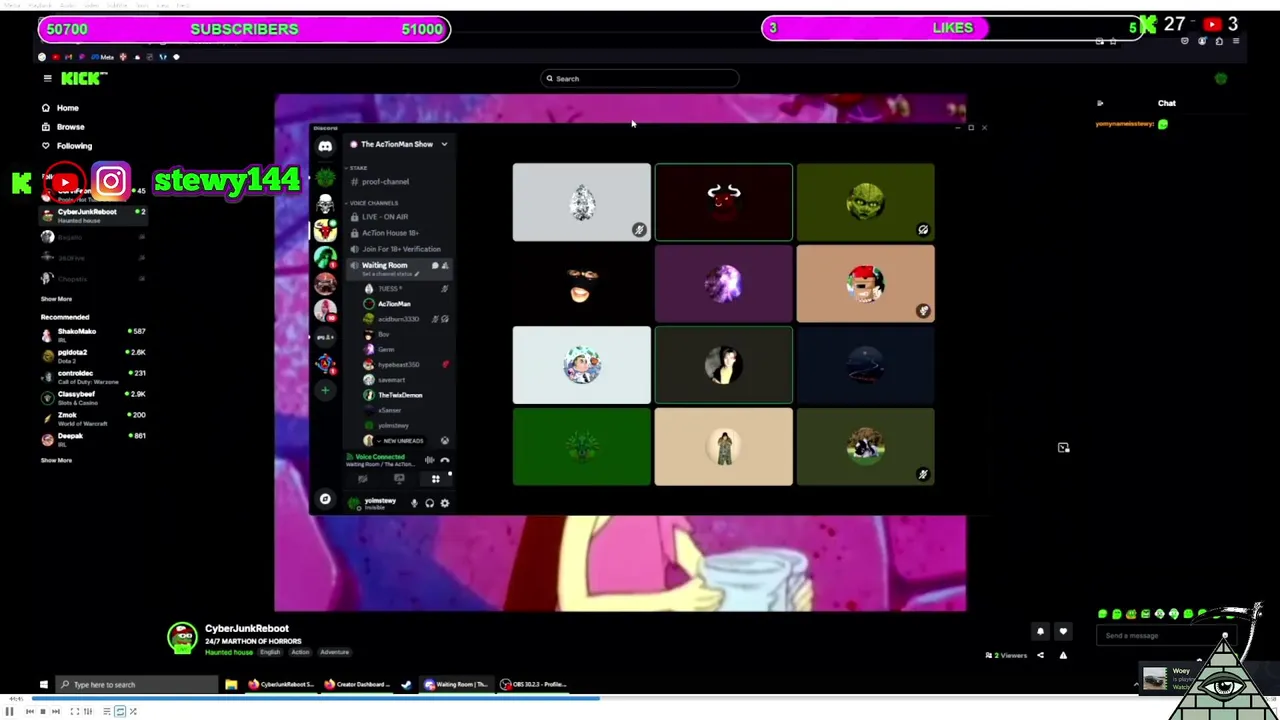Toggle Discord microphone mute
The height and width of the screenshot is (720, 1280).
(414, 503)
